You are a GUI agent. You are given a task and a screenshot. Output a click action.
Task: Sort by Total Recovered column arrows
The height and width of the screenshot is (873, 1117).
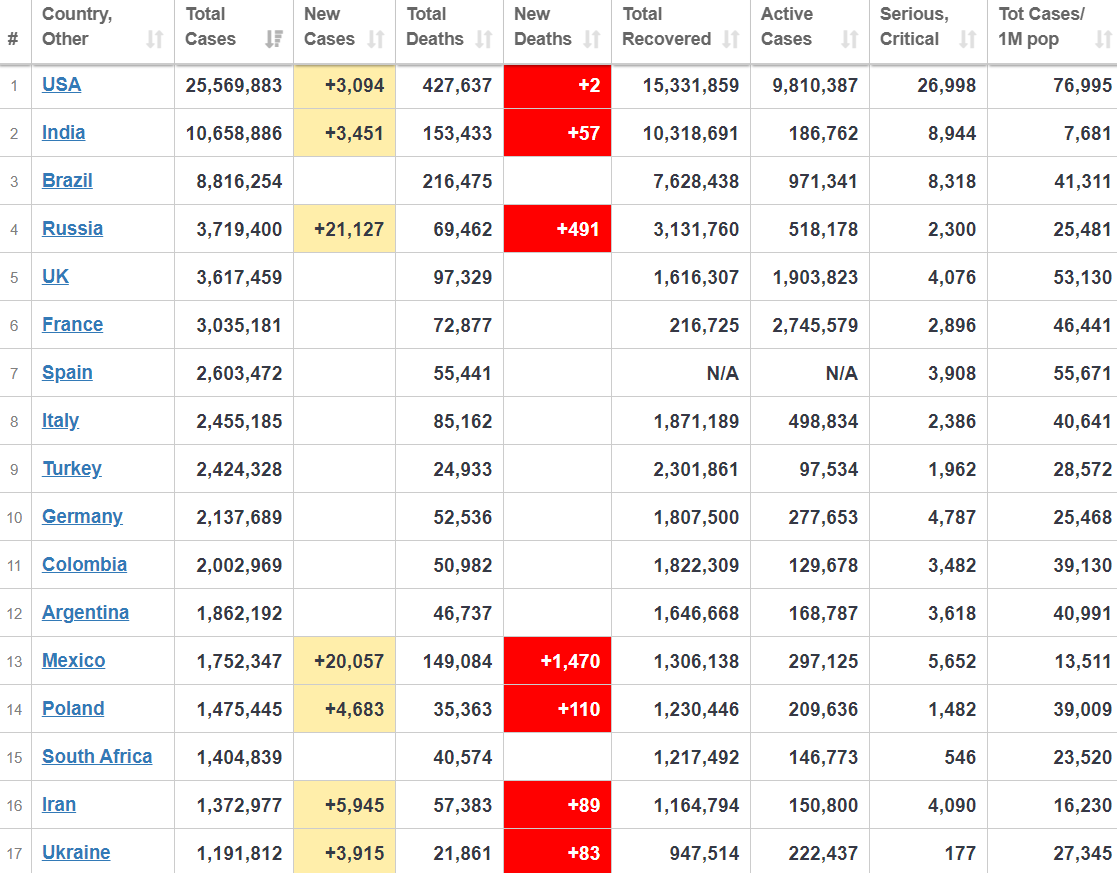731,39
